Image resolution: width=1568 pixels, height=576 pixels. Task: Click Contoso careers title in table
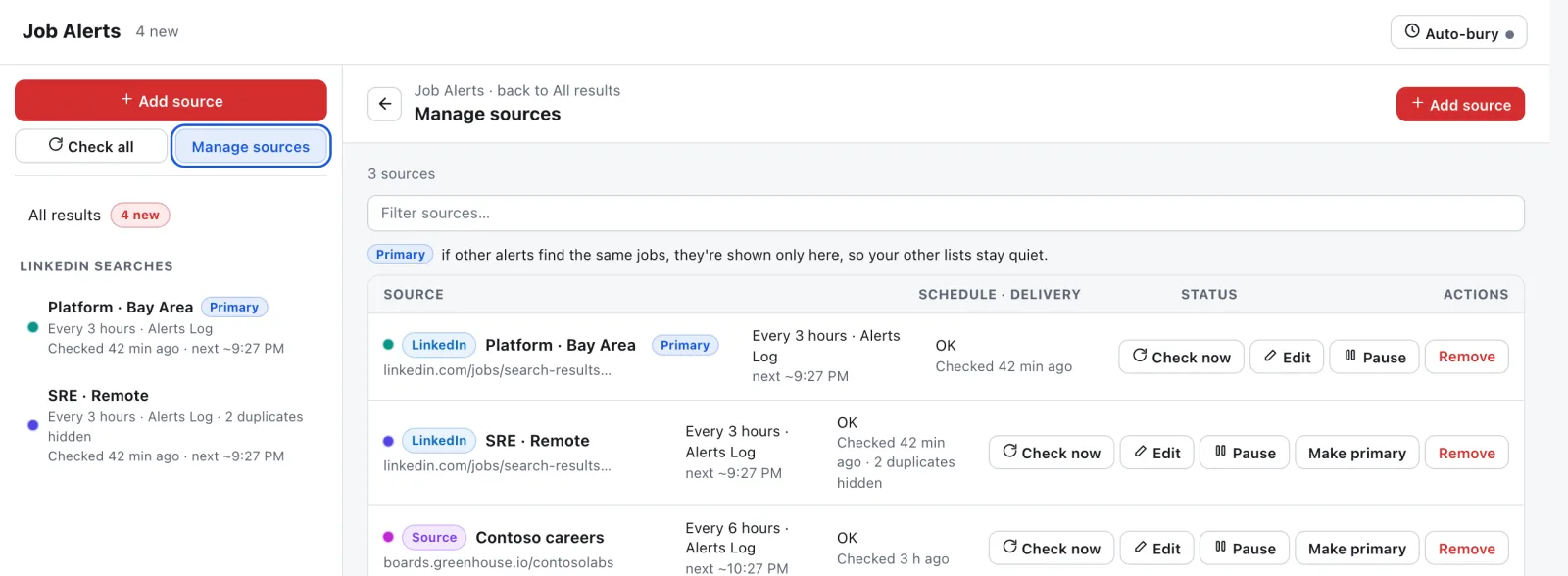[x=540, y=537]
